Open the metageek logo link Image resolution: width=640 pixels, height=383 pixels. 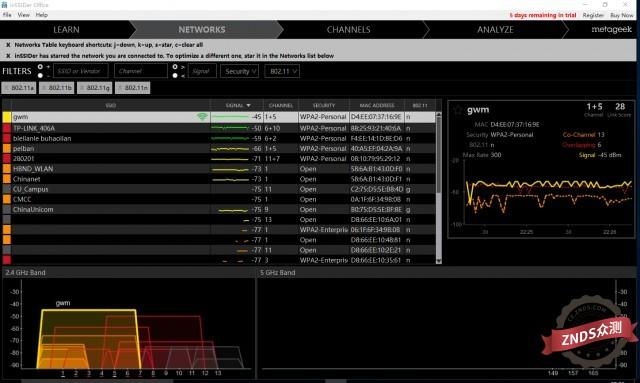(611, 29)
